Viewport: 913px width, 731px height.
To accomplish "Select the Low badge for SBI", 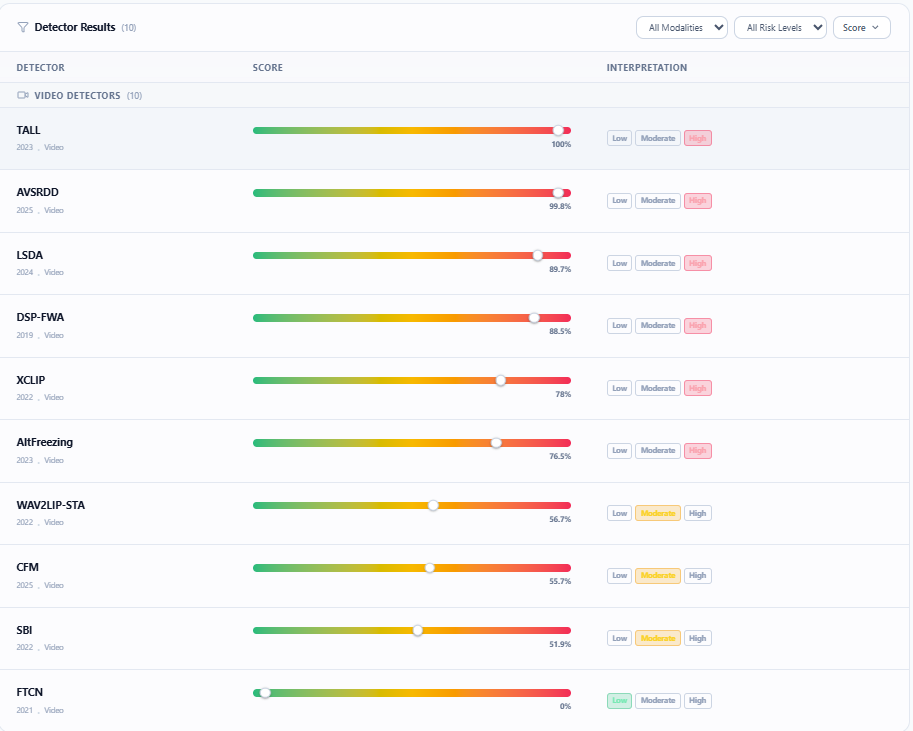I will 620,638.
